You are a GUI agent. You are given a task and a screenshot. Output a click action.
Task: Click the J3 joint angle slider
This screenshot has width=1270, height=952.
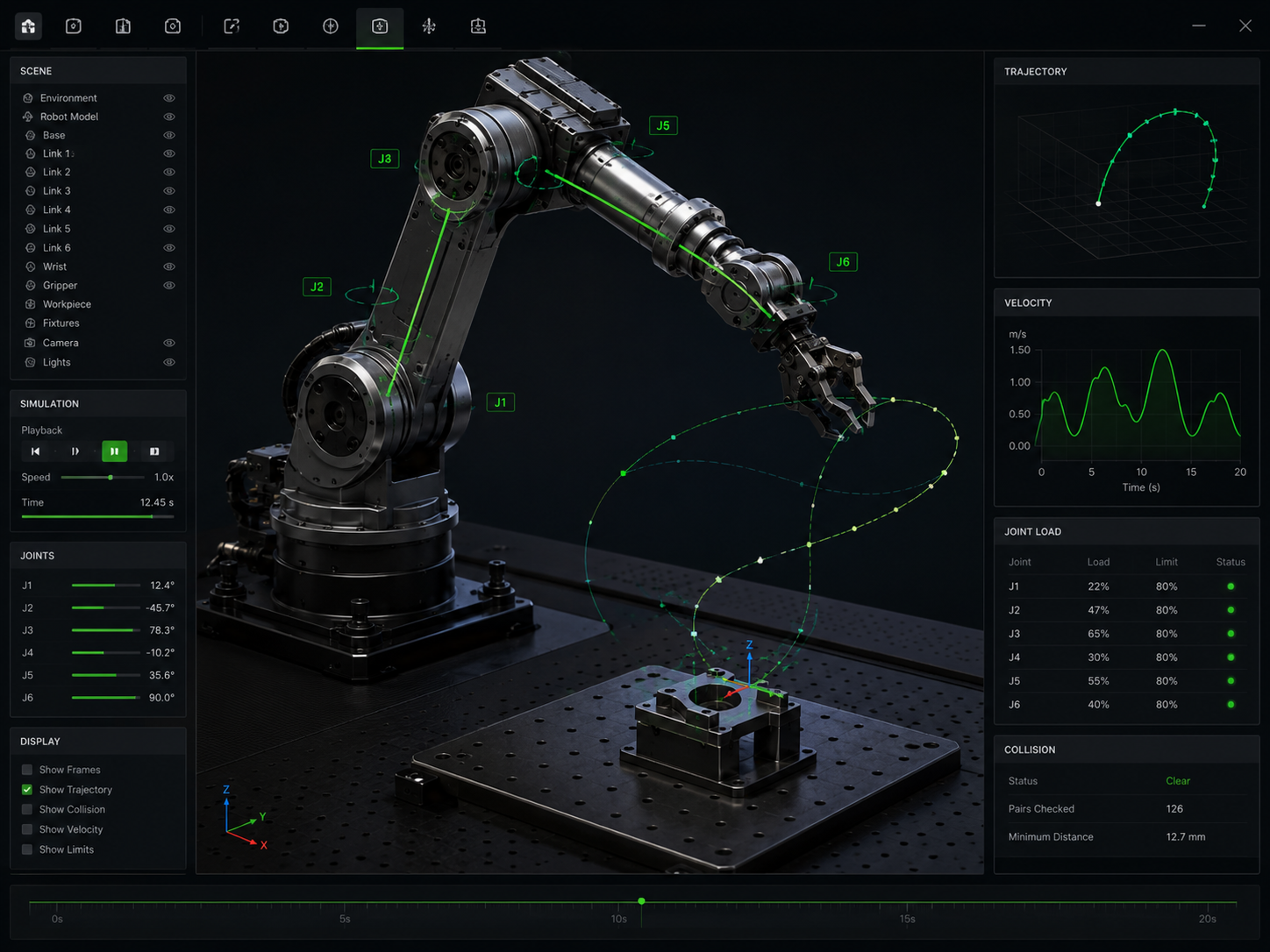[105, 630]
